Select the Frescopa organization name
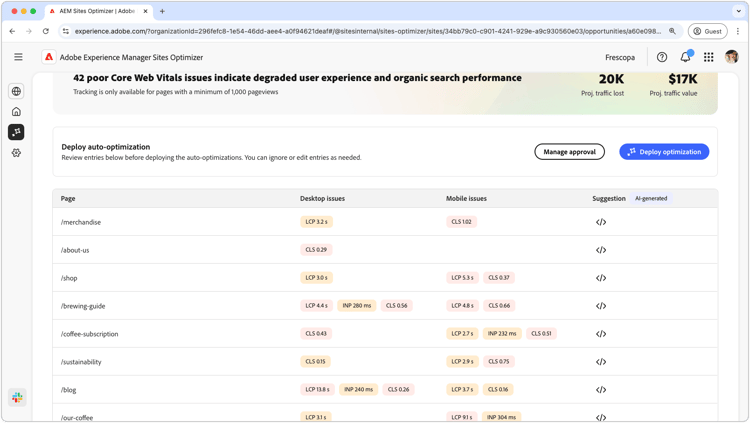This screenshot has height=423, width=750. point(620,57)
